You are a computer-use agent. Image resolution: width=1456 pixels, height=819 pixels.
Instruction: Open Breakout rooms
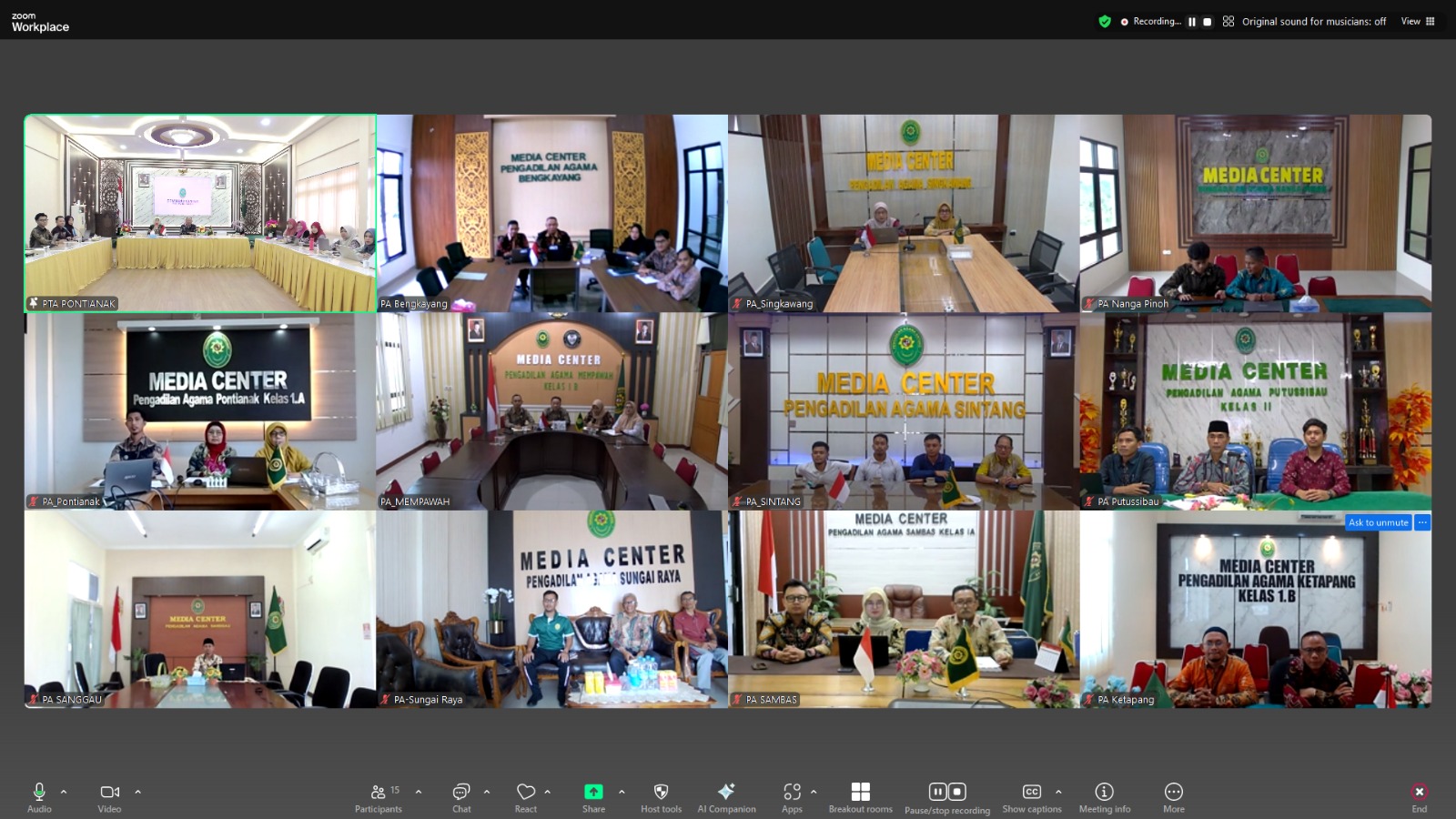tap(860, 796)
